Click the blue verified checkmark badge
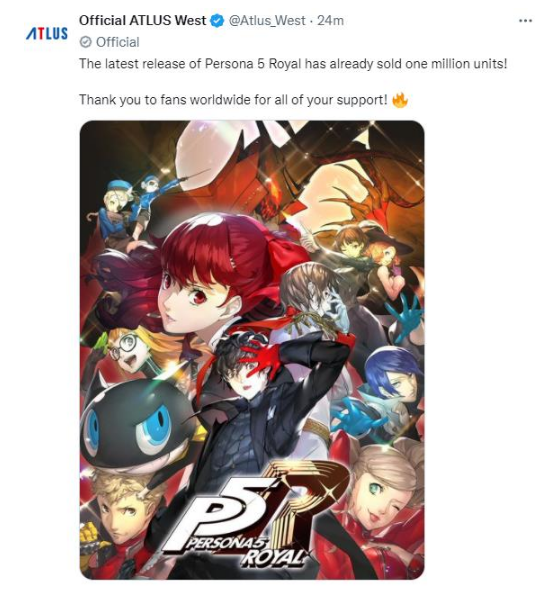The width and height of the screenshot is (543, 589). [217, 21]
